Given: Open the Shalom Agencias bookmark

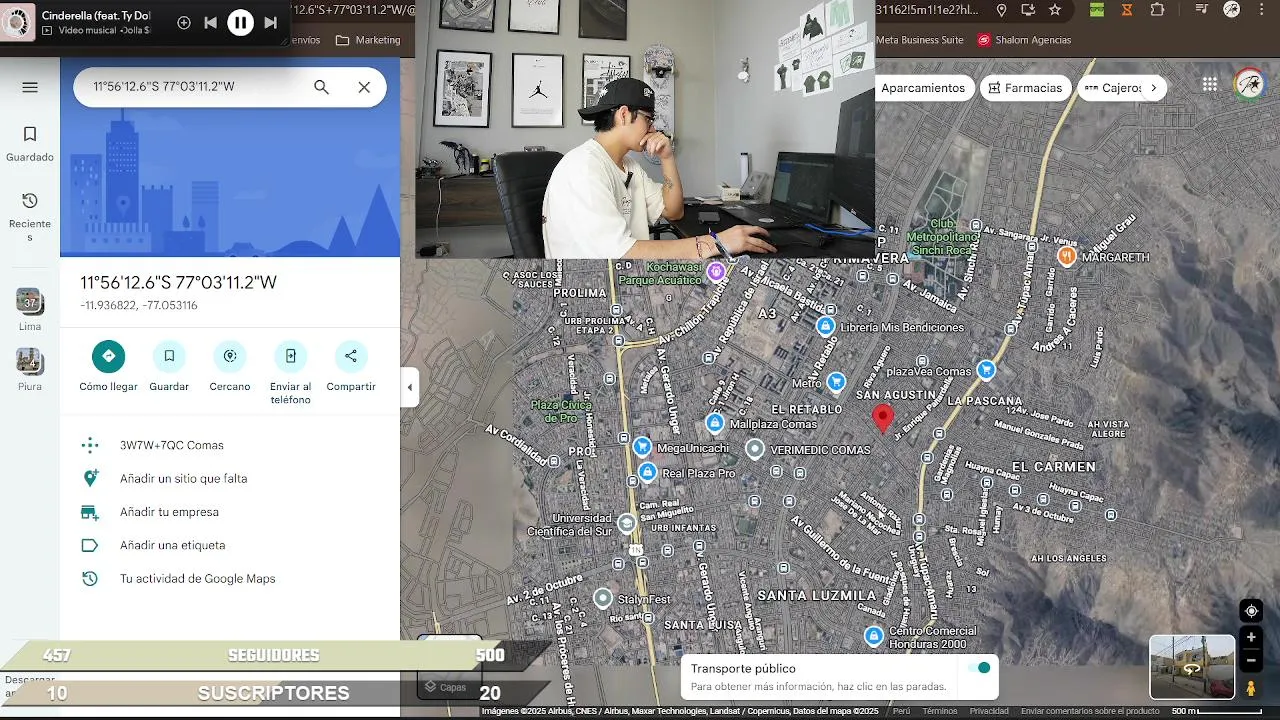Looking at the screenshot, I should tap(1024, 40).
